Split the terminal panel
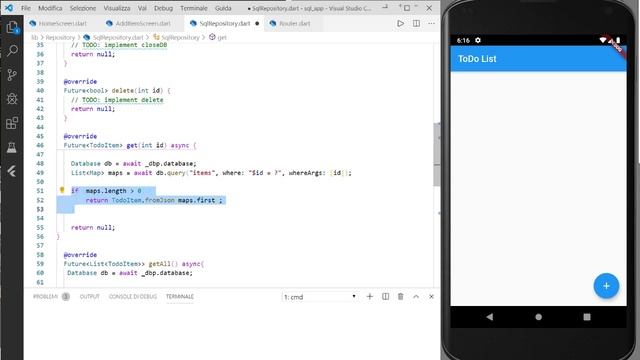640x360 pixels. (385, 297)
